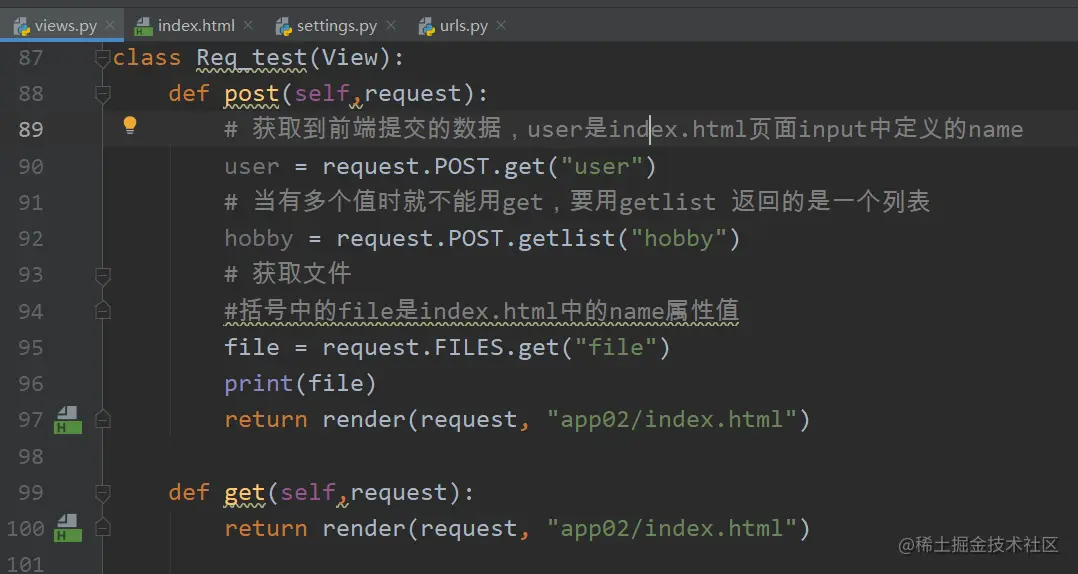Click the class name Req_test
The height and width of the screenshot is (574, 1078).
click(252, 58)
